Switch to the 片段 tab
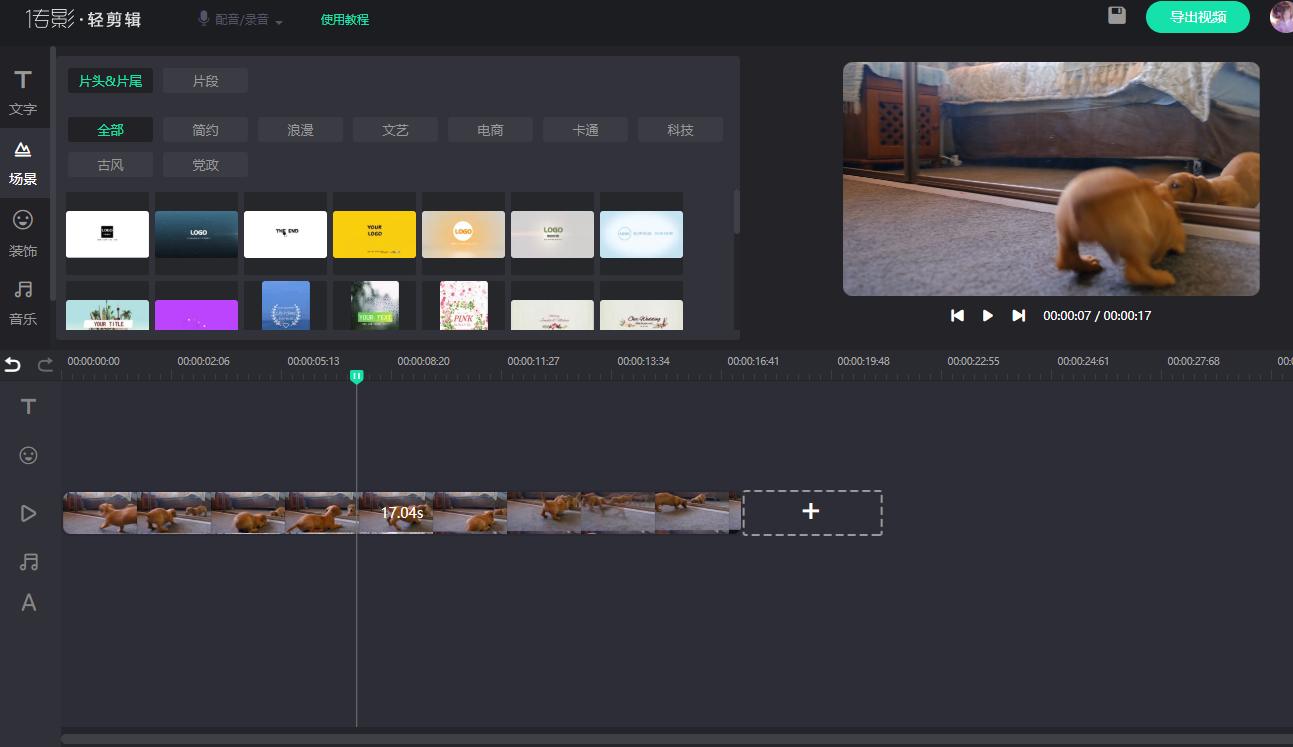The height and width of the screenshot is (747, 1293). point(205,81)
